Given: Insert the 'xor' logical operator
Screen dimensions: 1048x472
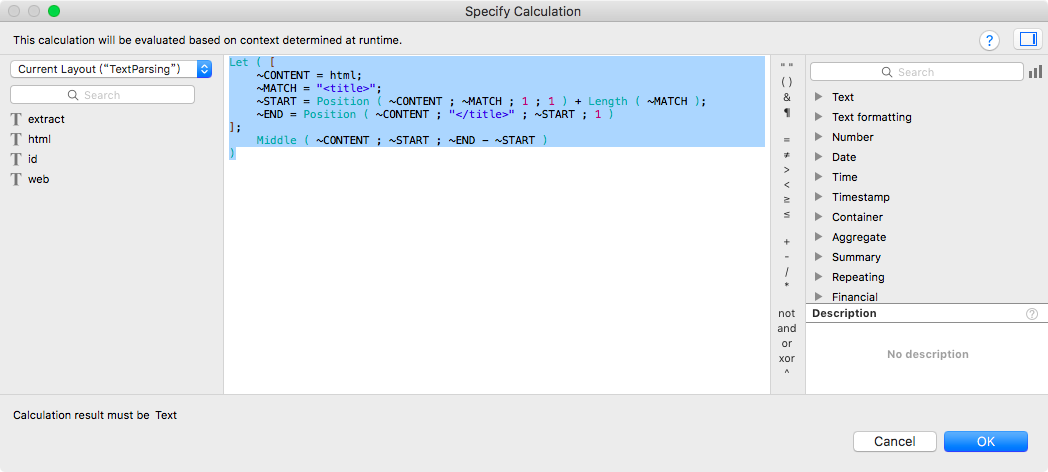Looking at the screenshot, I should [x=787, y=358].
